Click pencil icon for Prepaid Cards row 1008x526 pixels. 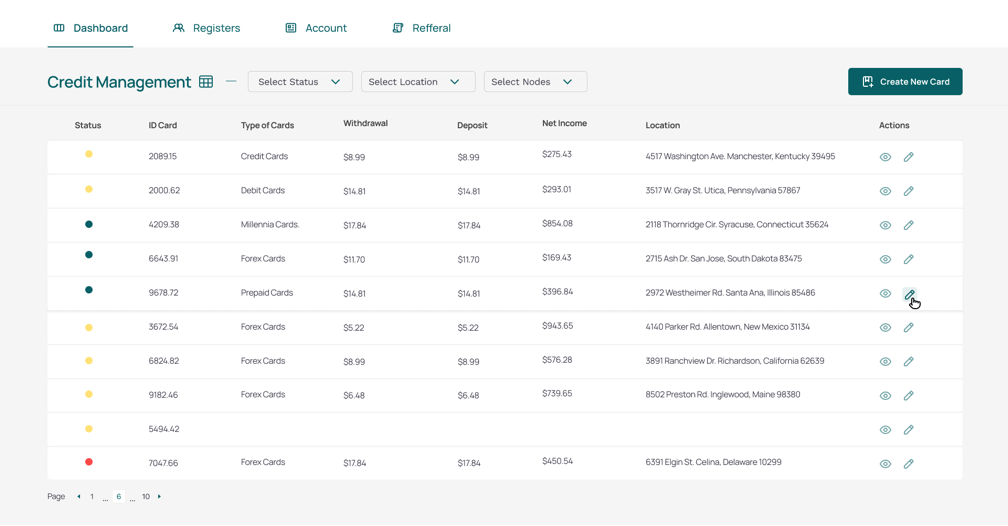point(908,294)
